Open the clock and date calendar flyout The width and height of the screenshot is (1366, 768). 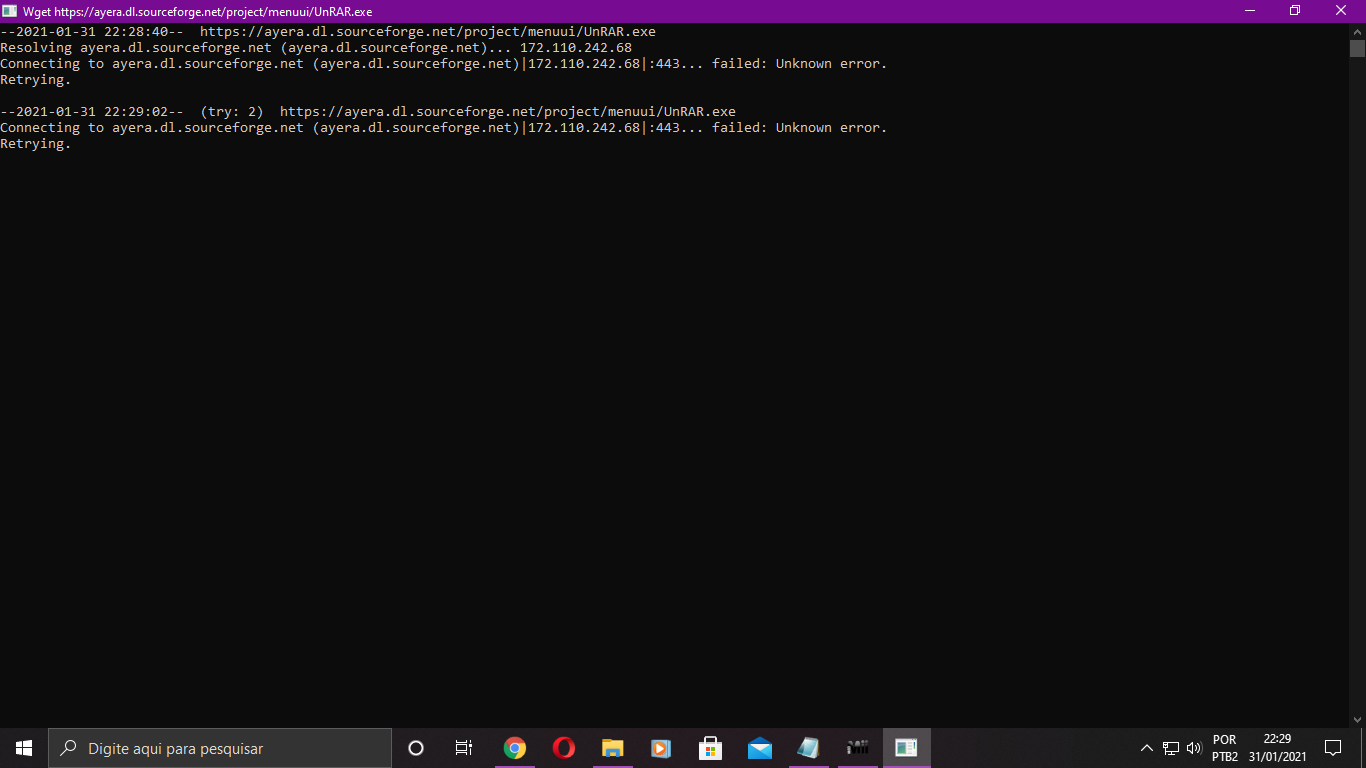(x=1277, y=748)
